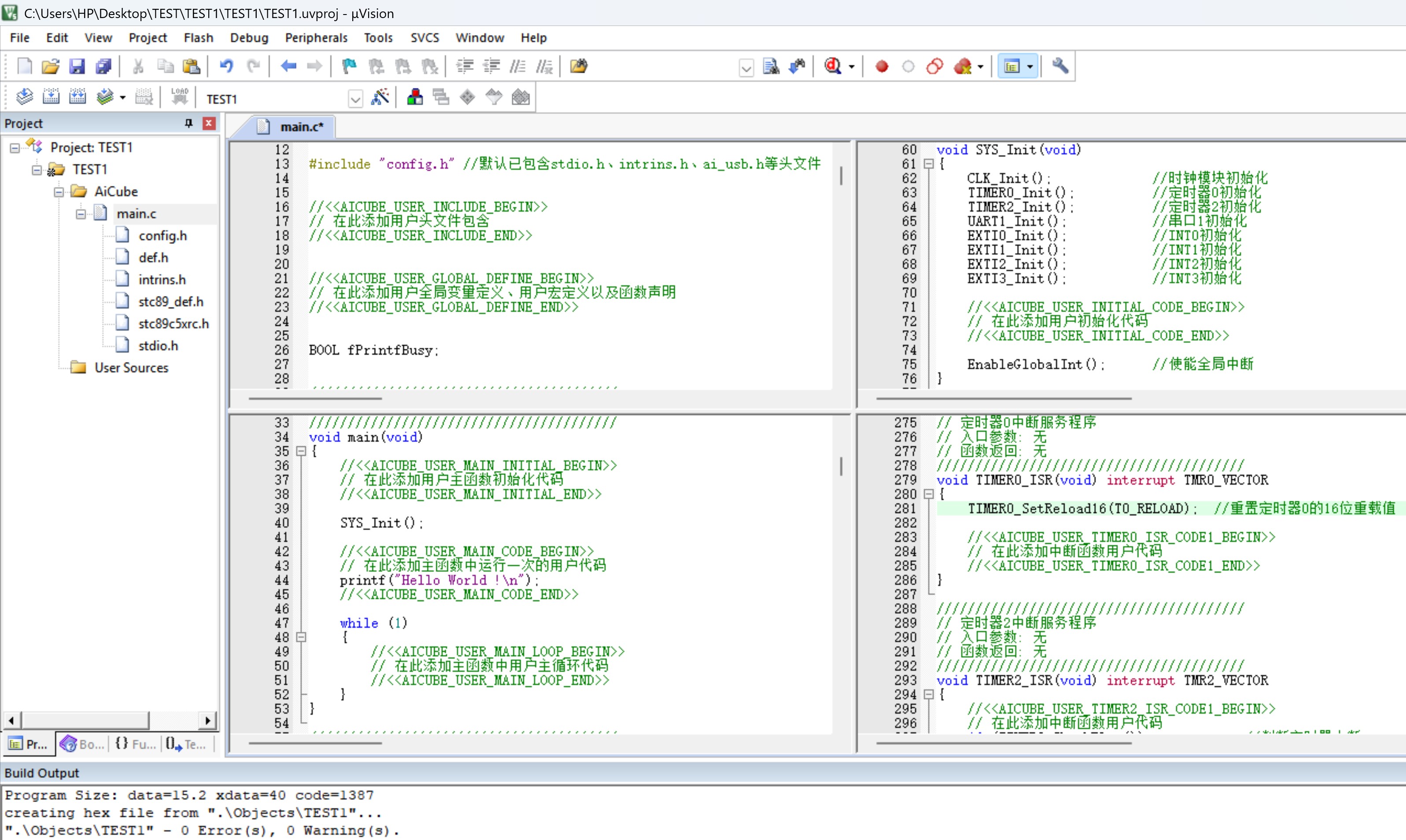This screenshot has height=840, width=1406.
Task: Insert breakpoint with red circle icon
Action: [x=881, y=67]
